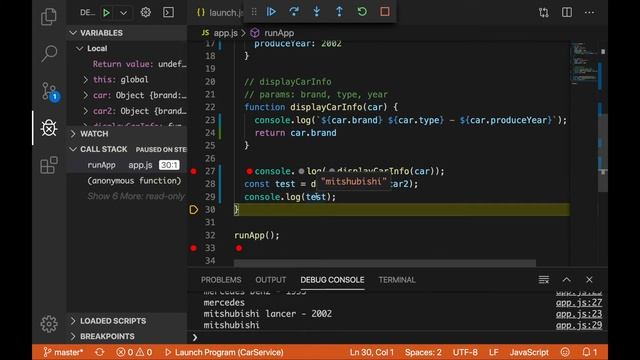This screenshot has height=360, width=640.
Task: Open the launch.json editor tab
Action: pyautogui.click(x=219, y=13)
